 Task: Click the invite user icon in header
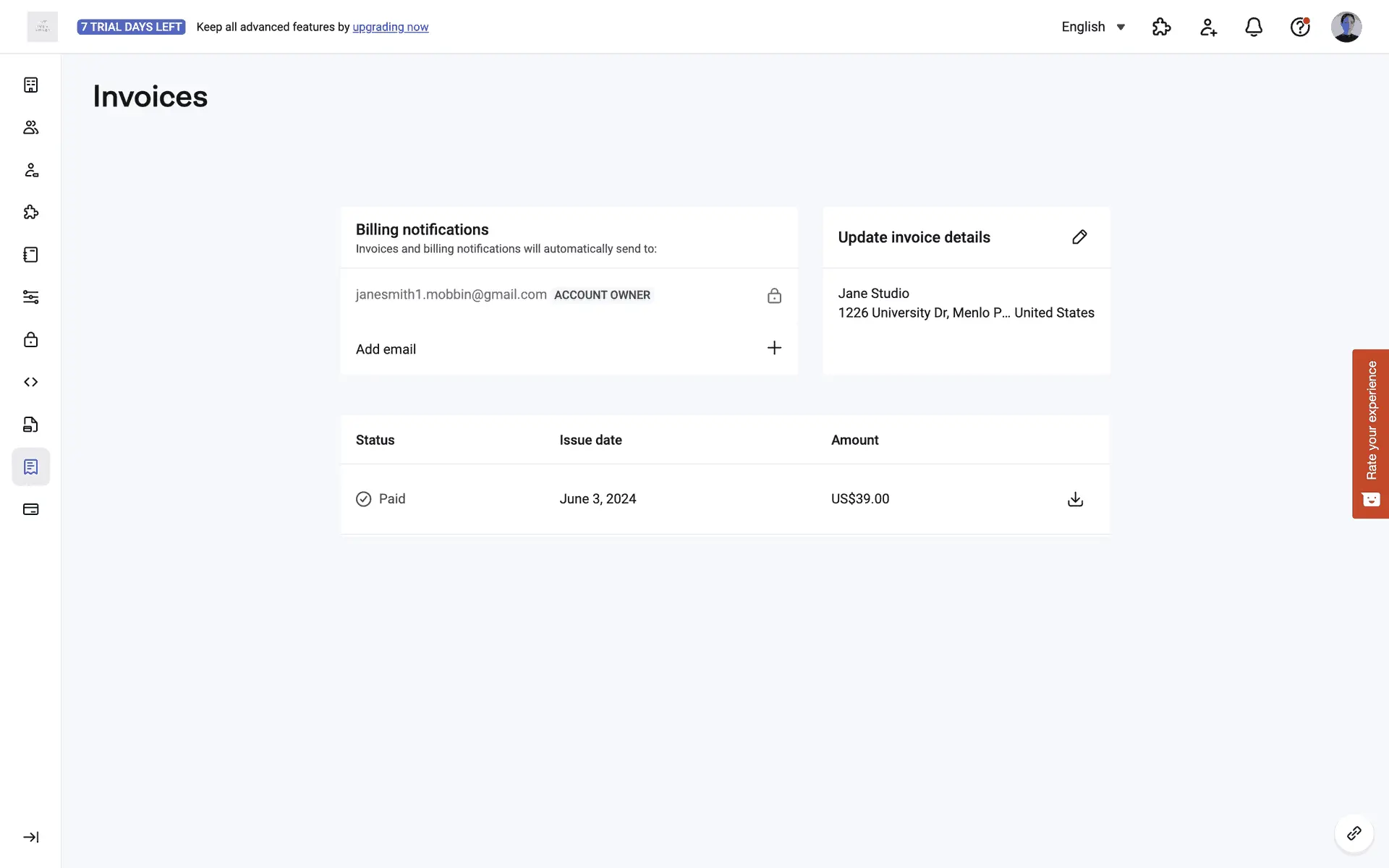coord(1208,27)
